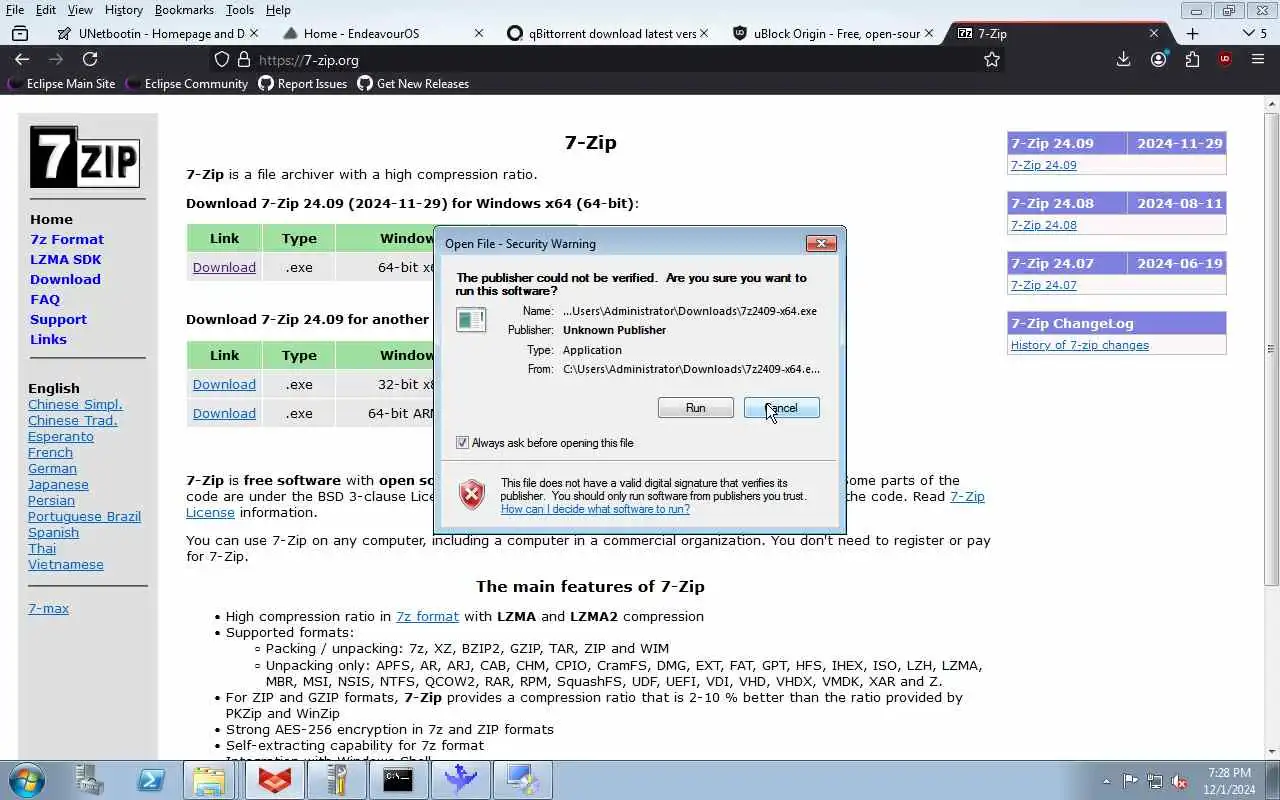
Task: Open the Windows Start menu
Action: (x=26, y=780)
